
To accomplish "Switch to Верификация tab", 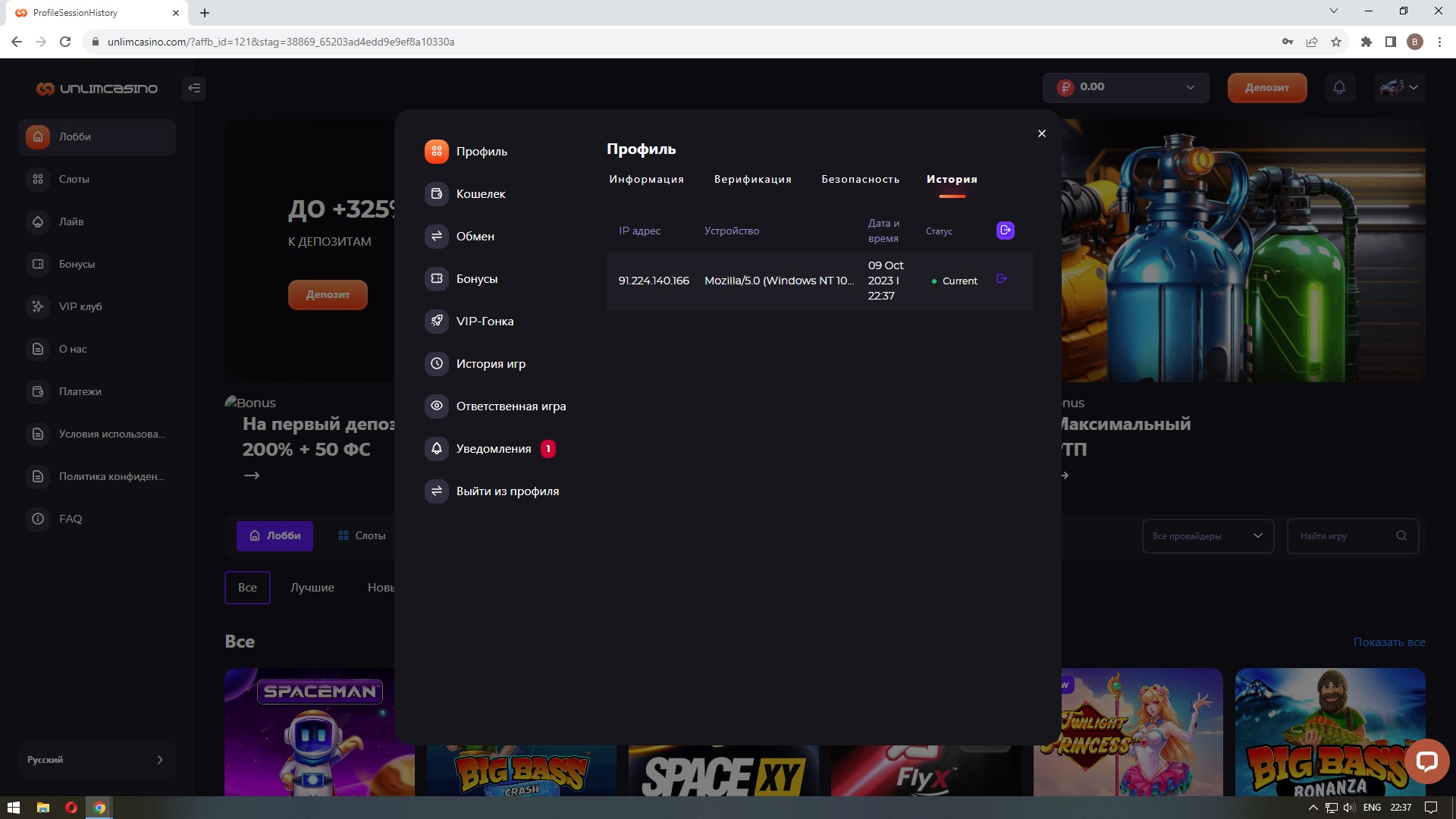I will (752, 180).
